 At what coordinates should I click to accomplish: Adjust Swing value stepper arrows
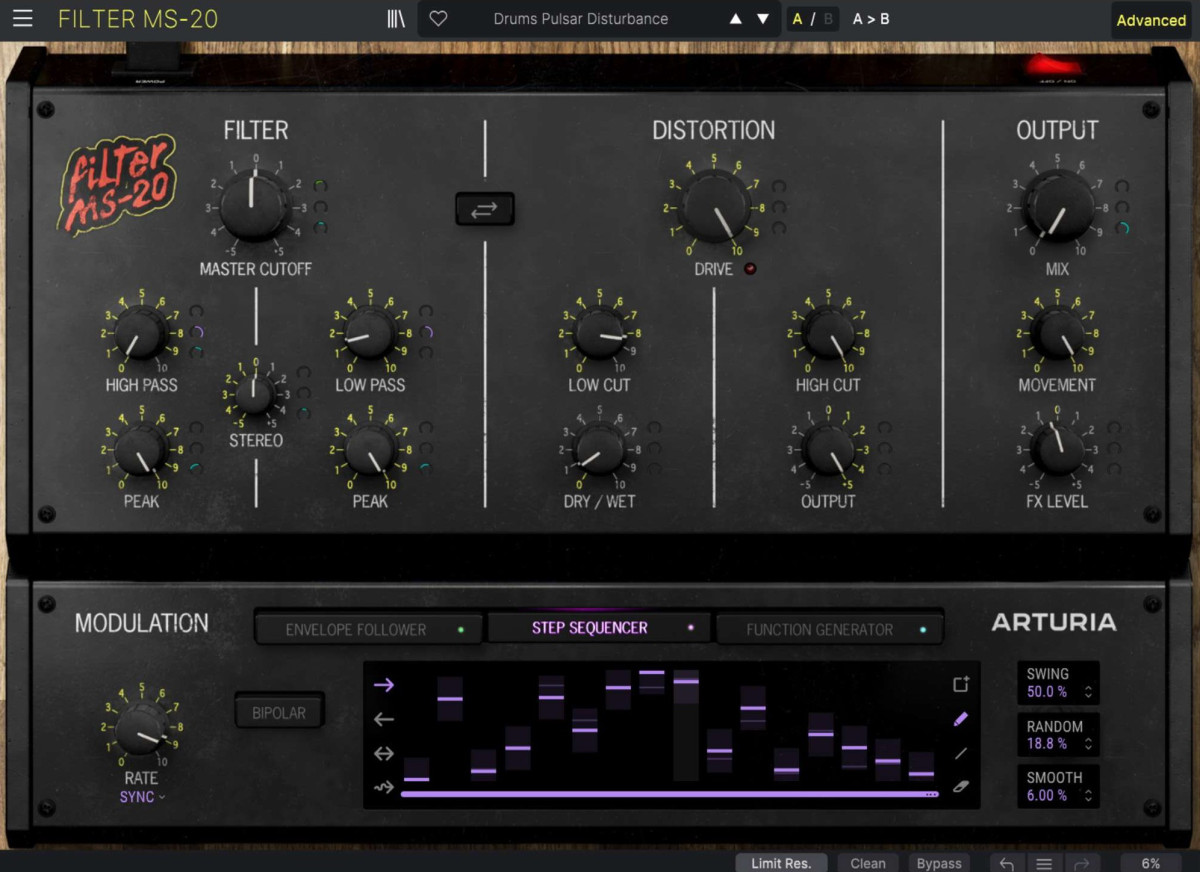coord(1088,692)
